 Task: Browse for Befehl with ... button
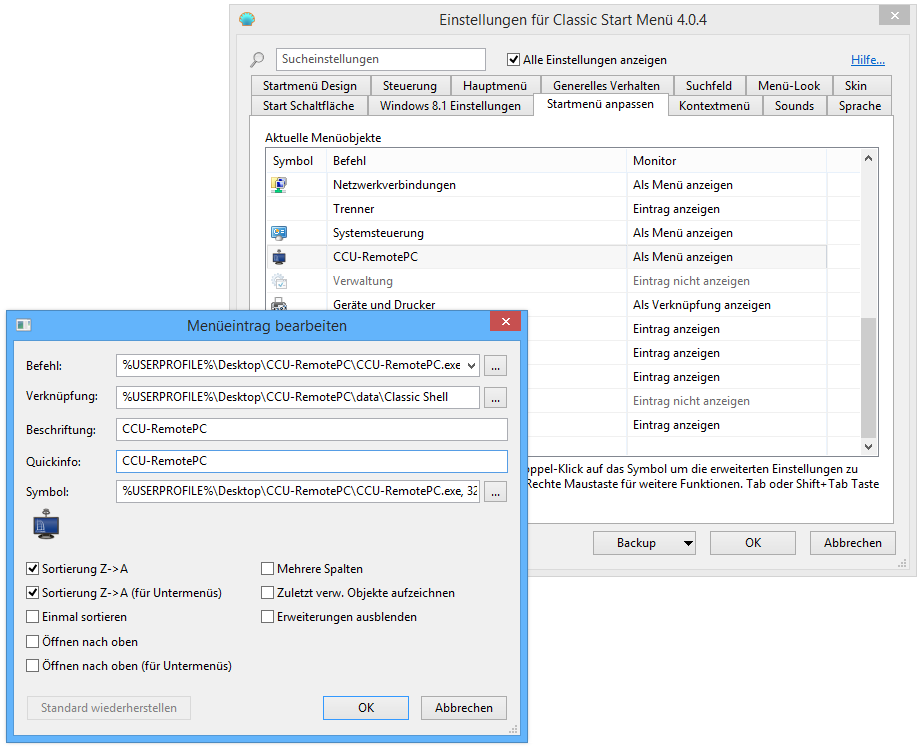(x=496, y=366)
